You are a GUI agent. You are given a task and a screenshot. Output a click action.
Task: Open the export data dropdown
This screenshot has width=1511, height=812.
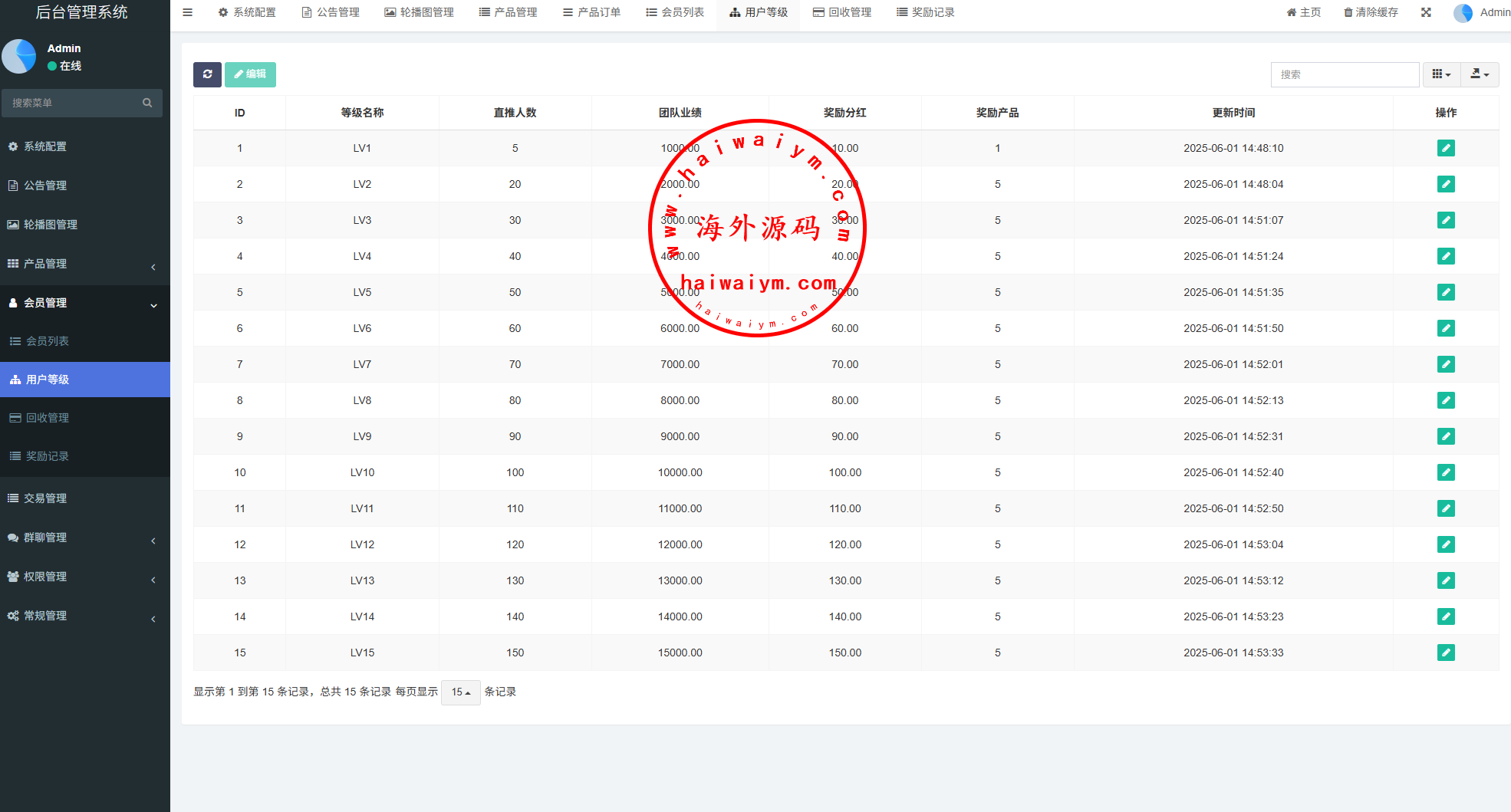pos(1480,74)
